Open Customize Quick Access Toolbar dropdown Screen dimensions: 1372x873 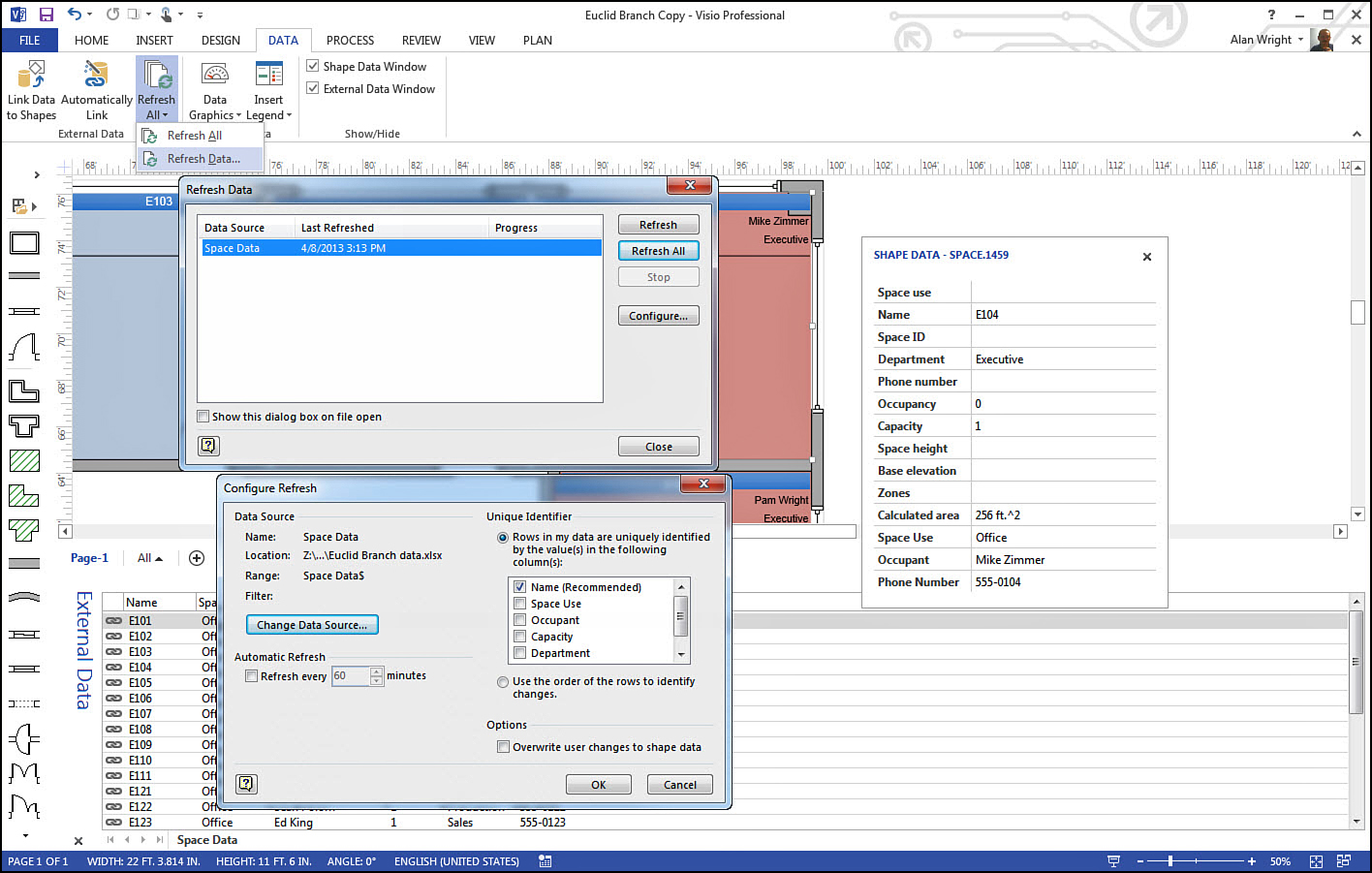pyautogui.click(x=200, y=16)
